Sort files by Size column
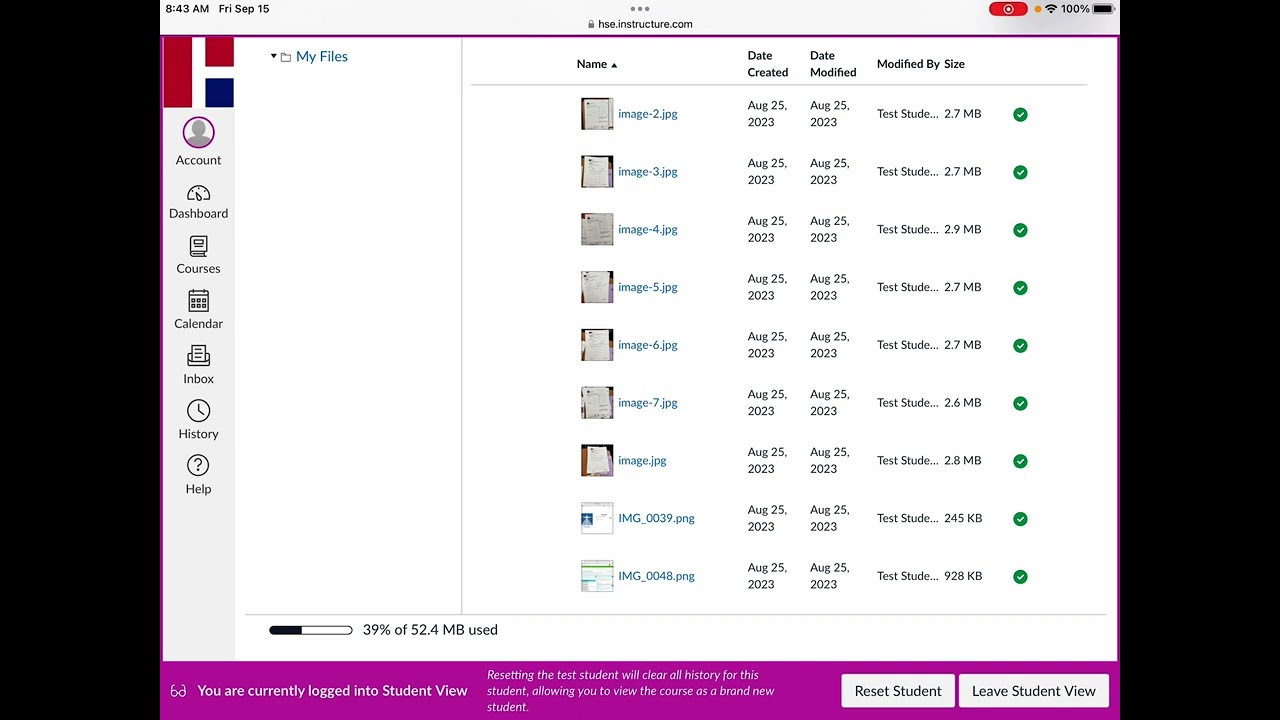 (954, 64)
